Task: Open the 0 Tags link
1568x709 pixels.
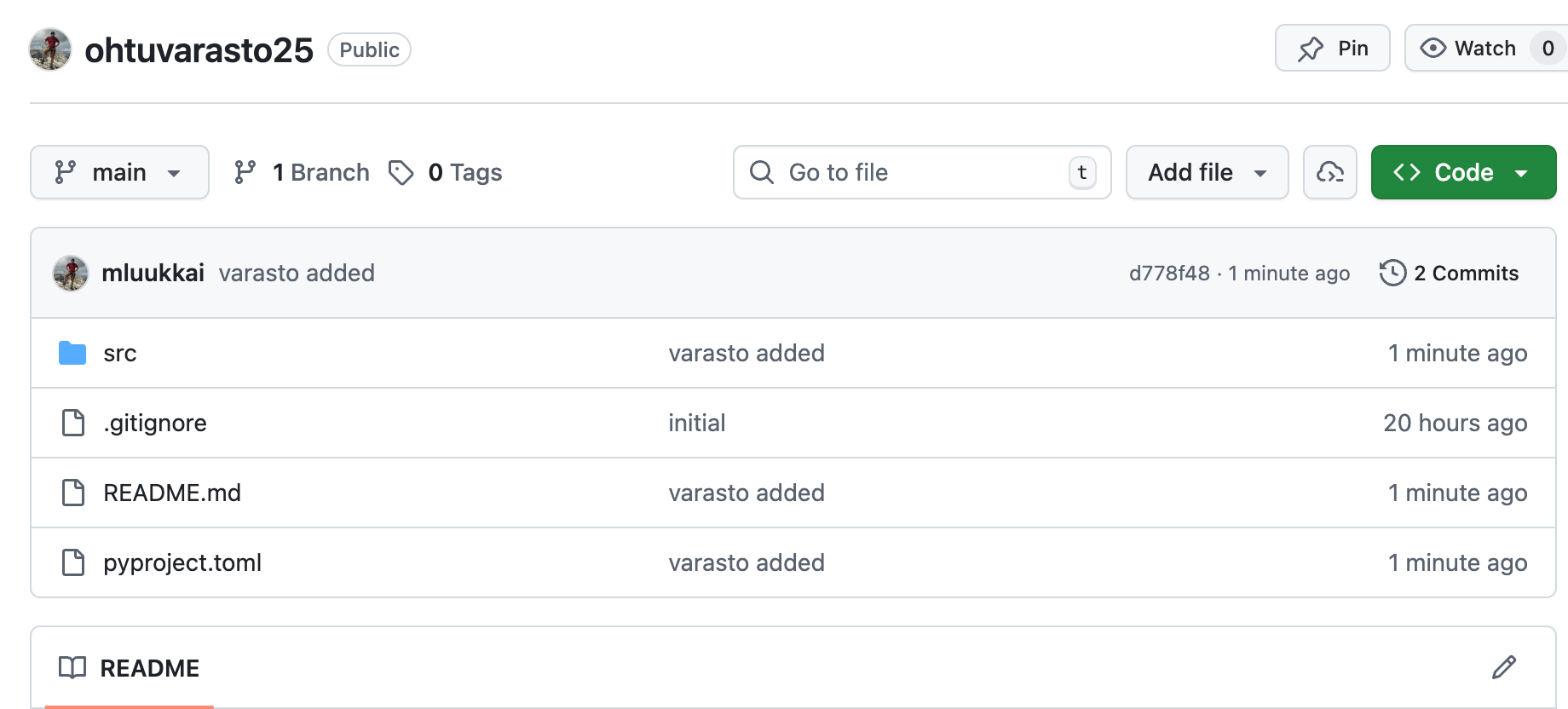Action: click(x=447, y=172)
